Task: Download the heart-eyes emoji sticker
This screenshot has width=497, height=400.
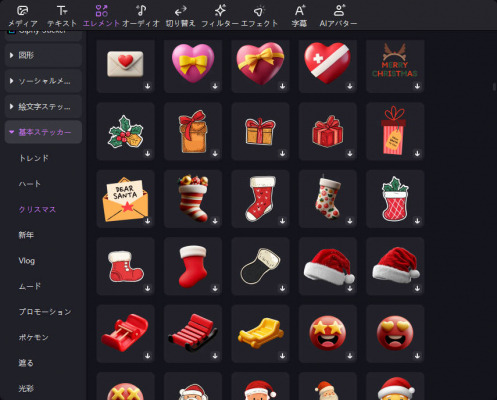Action: [x=417, y=356]
